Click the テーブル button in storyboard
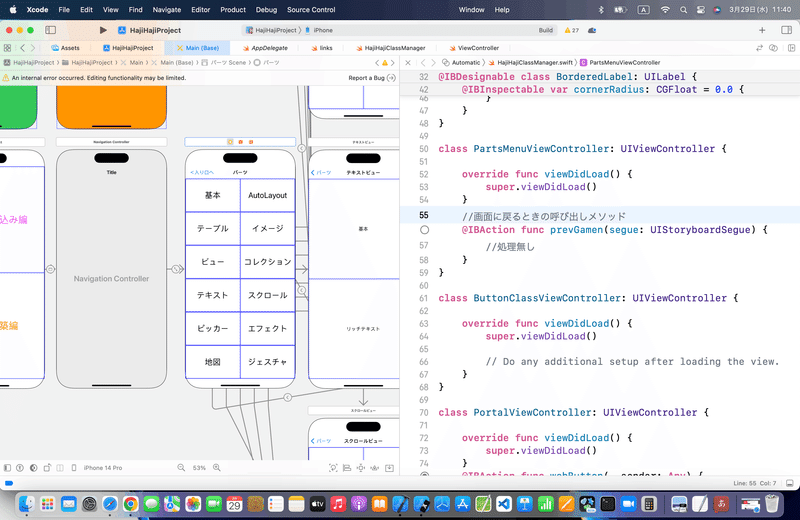 (x=213, y=228)
